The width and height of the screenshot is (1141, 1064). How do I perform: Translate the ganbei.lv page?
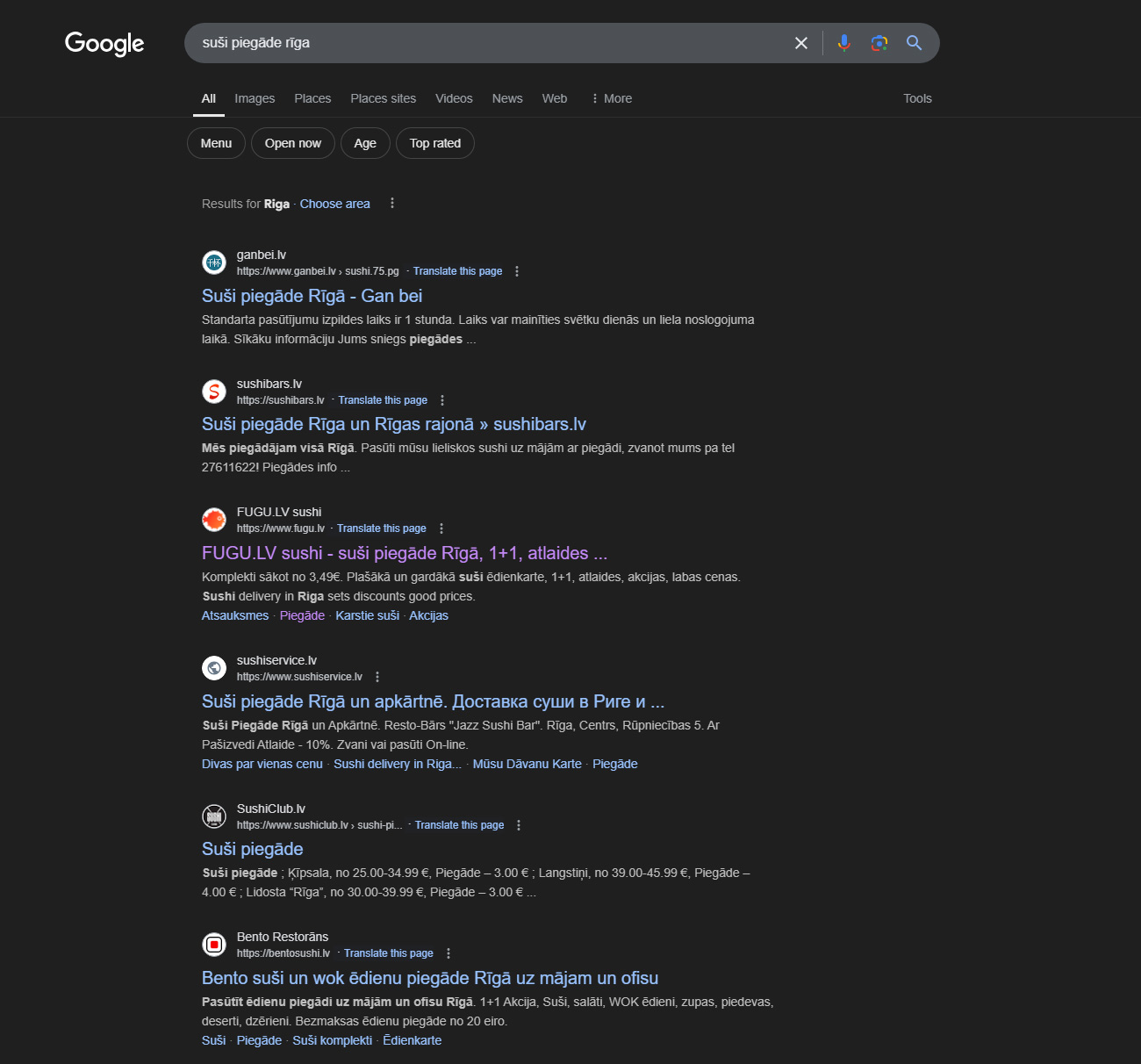tap(458, 271)
